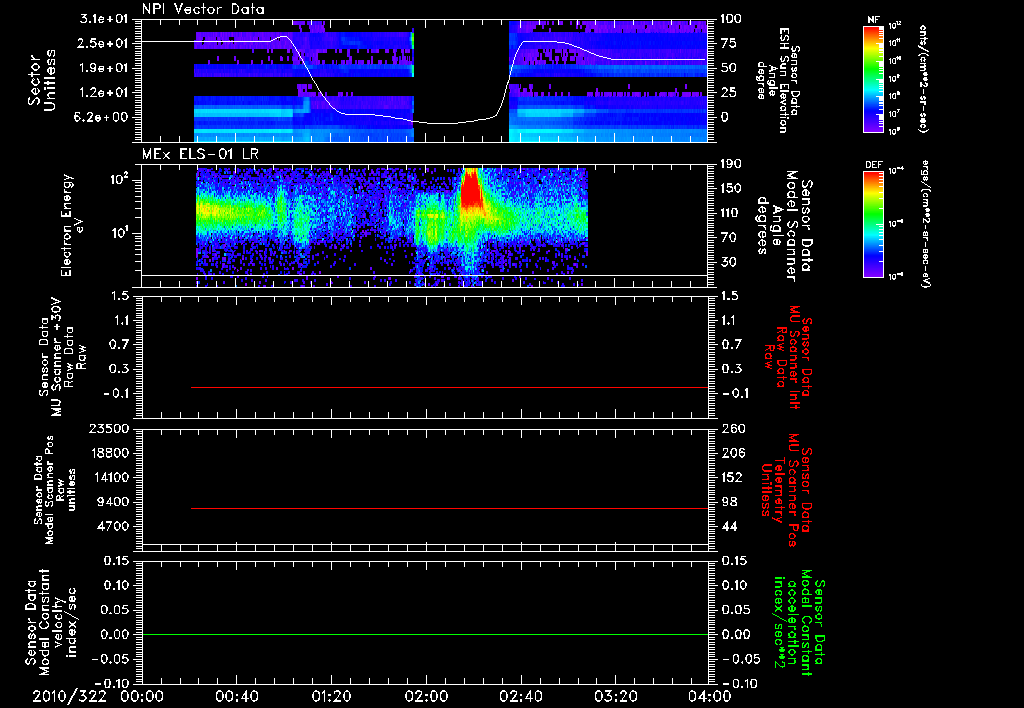Click the Sector Unitless axis label
The image size is (1024, 708).
42,80
